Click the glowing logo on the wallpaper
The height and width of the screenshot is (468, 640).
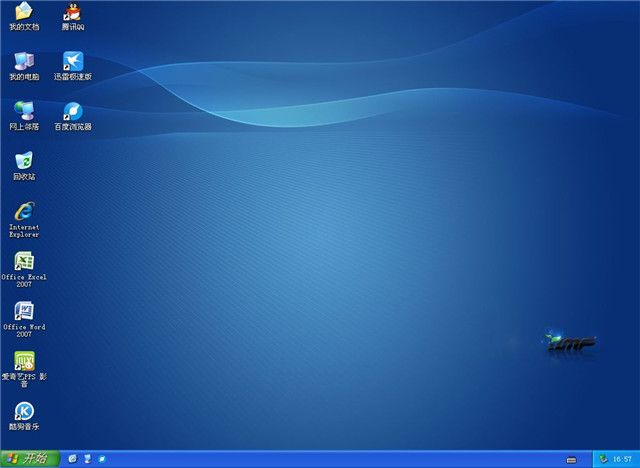[572, 342]
